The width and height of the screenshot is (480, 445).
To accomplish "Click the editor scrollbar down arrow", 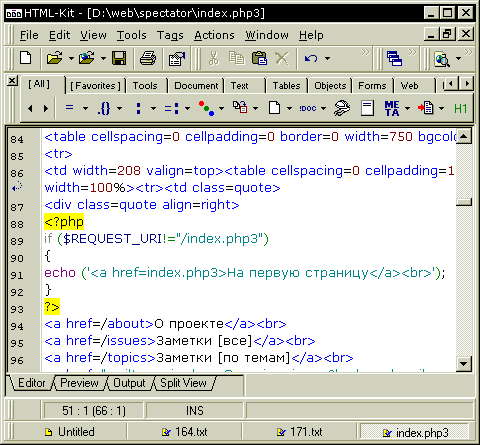I will (464, 363).
